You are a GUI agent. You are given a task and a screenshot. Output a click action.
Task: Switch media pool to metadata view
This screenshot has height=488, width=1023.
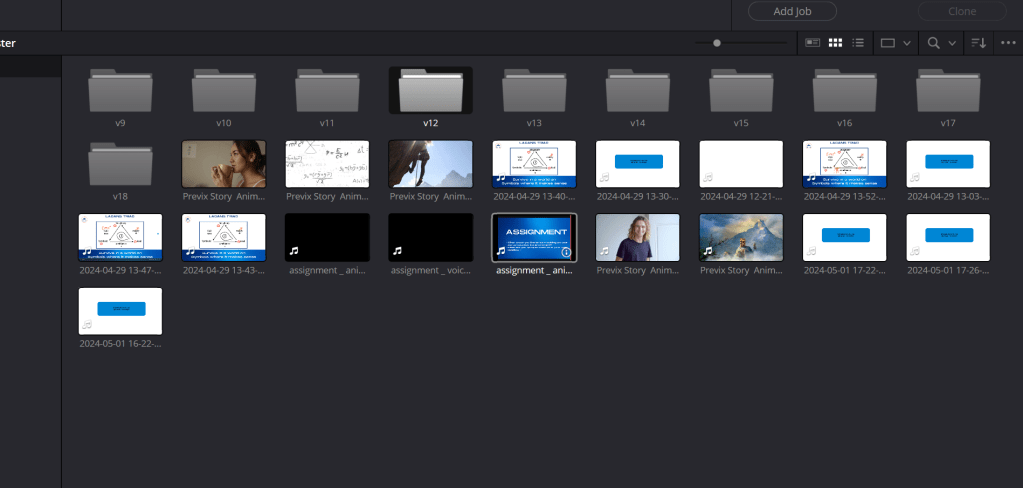point(812,43)
